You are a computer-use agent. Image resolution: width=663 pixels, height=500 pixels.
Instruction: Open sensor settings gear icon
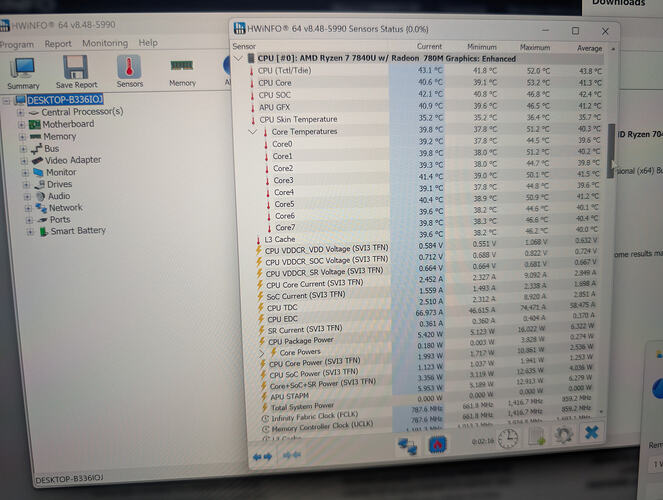coord(563,434)
